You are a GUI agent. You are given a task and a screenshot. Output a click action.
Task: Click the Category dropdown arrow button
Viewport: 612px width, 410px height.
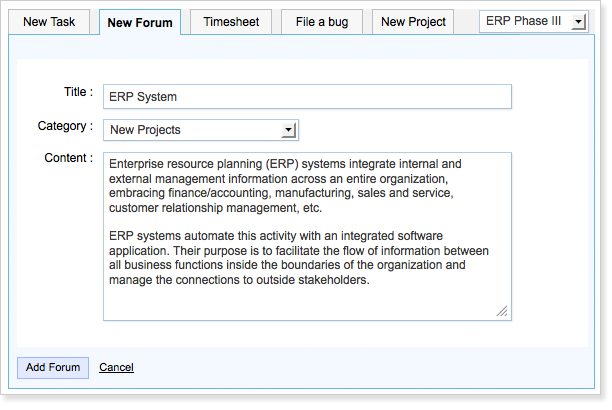[x=289, y=130]
